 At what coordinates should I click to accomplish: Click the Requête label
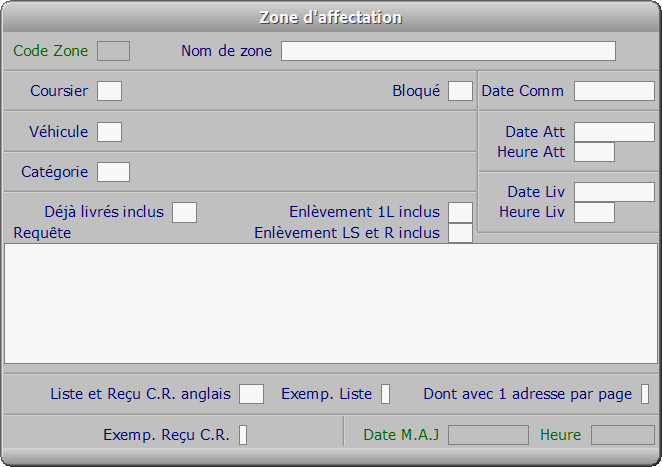tap(42, 233)
